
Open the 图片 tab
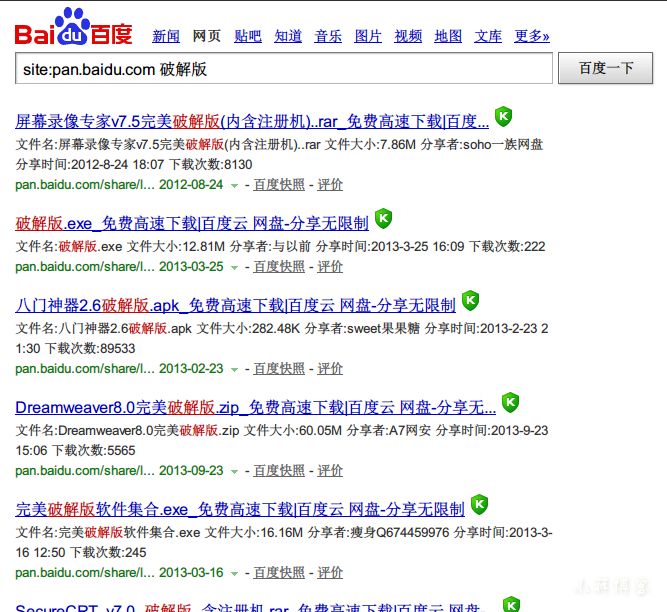click(368, 36)
